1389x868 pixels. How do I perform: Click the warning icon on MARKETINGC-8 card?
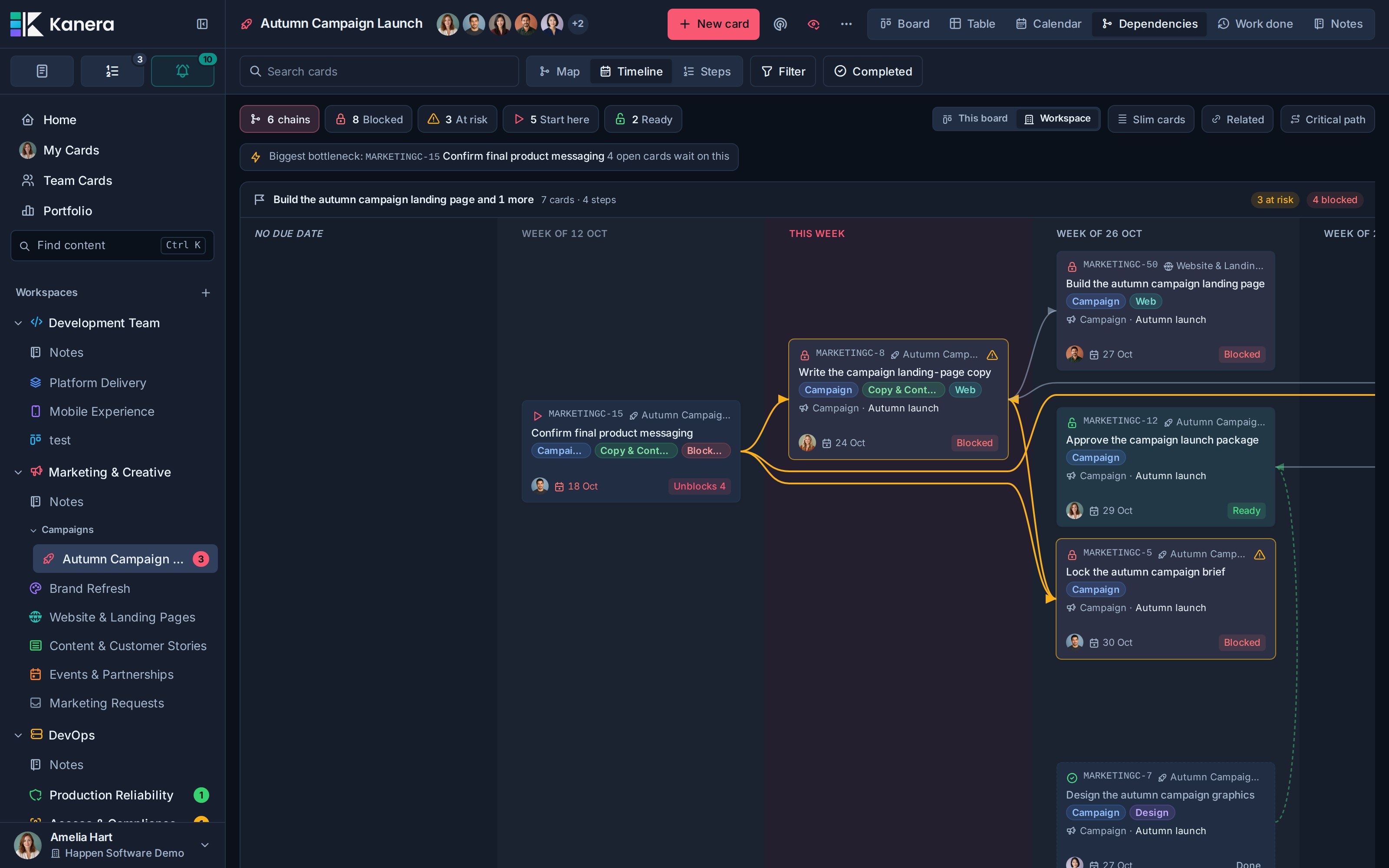coord(992,355)
